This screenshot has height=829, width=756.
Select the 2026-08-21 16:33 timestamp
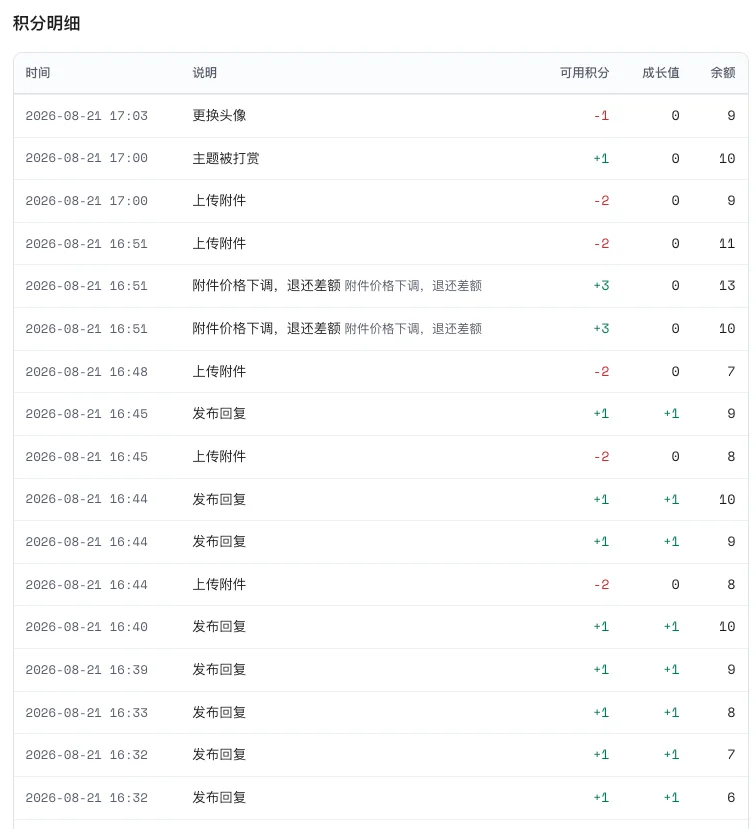[87, 713]
